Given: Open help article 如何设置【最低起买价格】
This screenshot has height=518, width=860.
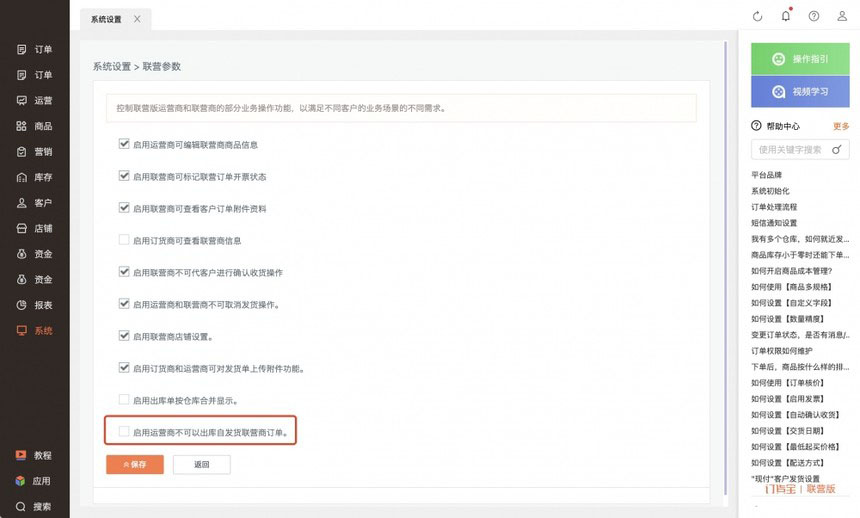Looking at the screenshot, I should [796, 447].
